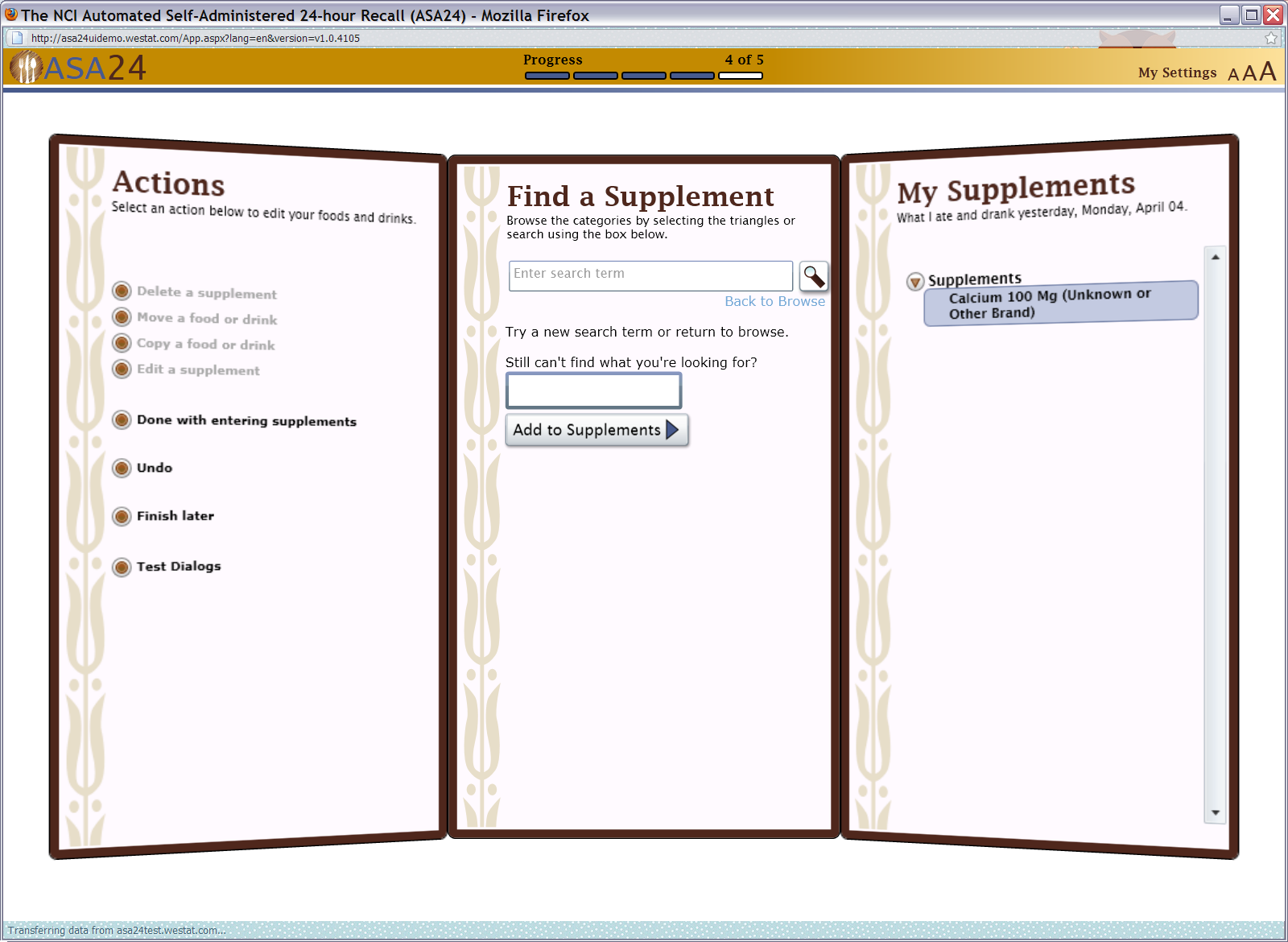This screenshot has width=1288, height=942.
Task: Open Test Dialogs action
Action: click(x=179, y=566)
